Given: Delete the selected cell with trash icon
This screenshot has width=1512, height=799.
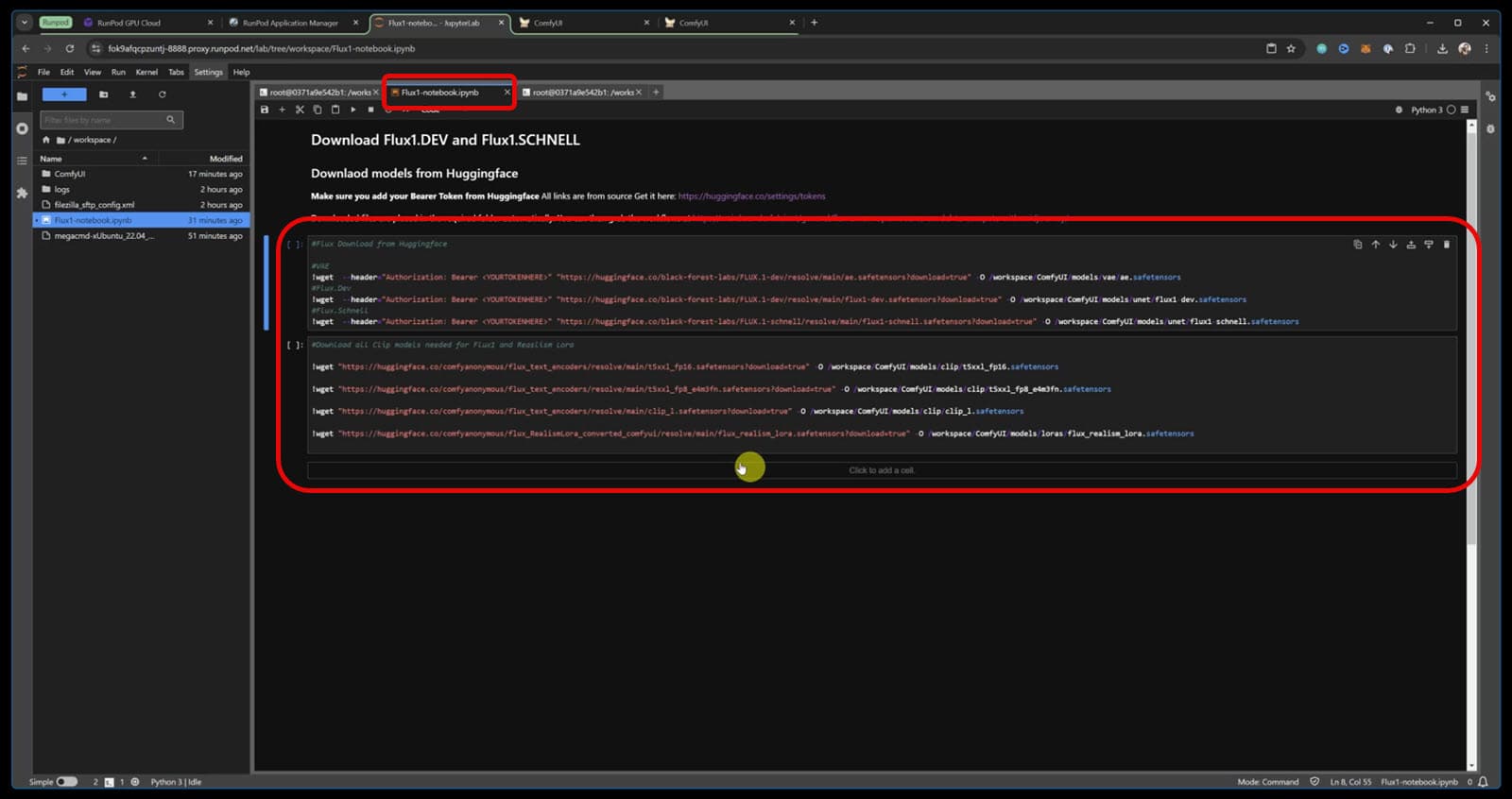Looking at the screenshot, I should pos(1447,245).
